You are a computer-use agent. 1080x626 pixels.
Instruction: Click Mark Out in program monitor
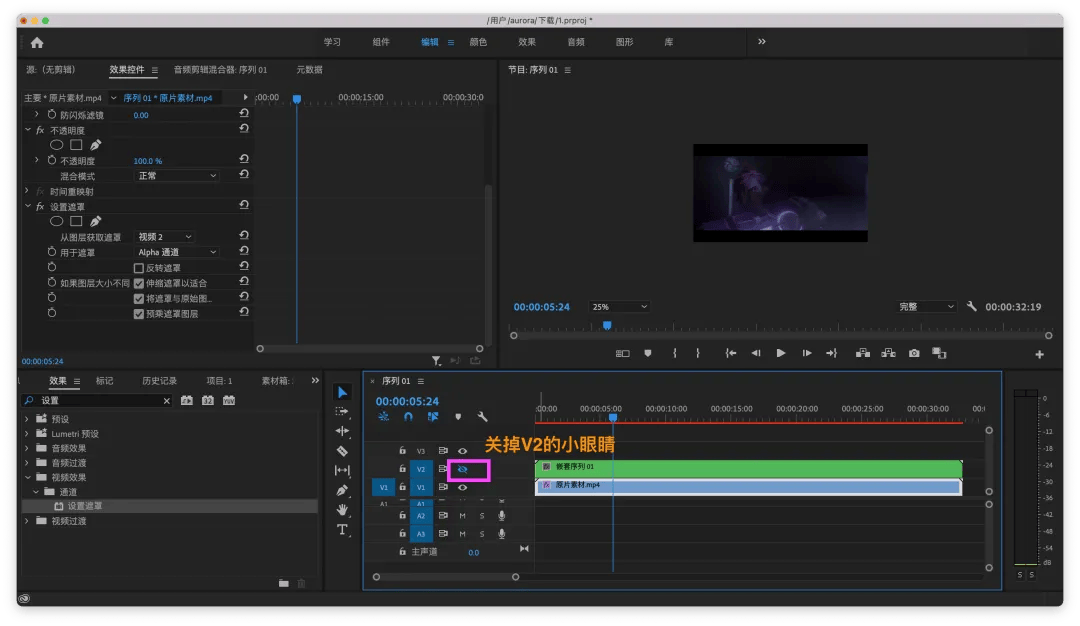point(698,353)
